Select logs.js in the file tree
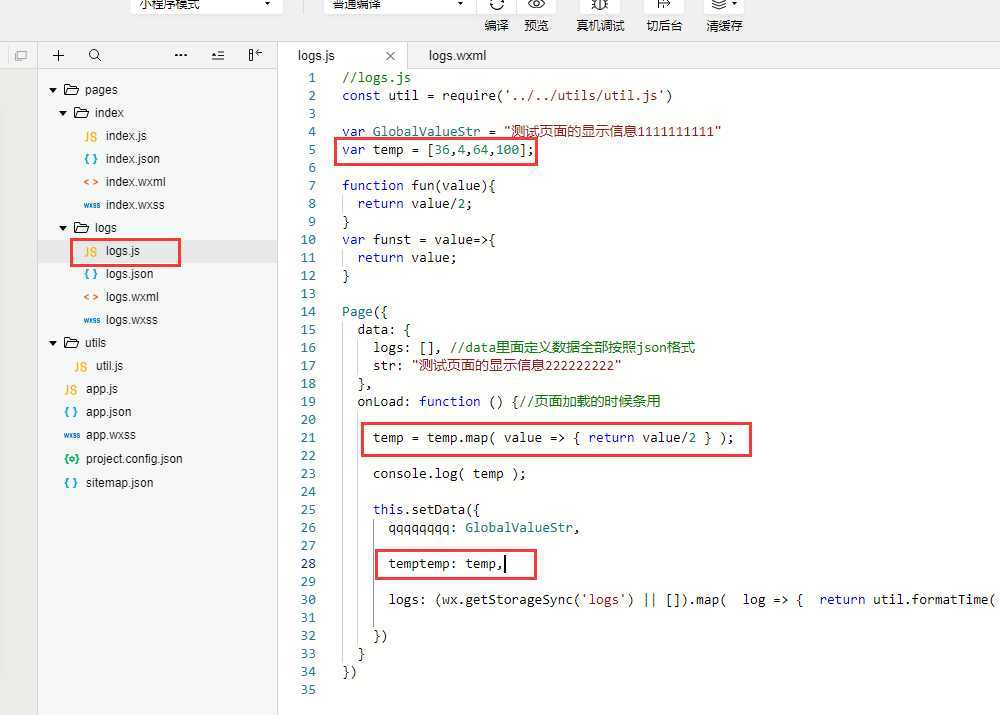The image size is (1000, 715). pyautogui.click(x=122, y=251)
